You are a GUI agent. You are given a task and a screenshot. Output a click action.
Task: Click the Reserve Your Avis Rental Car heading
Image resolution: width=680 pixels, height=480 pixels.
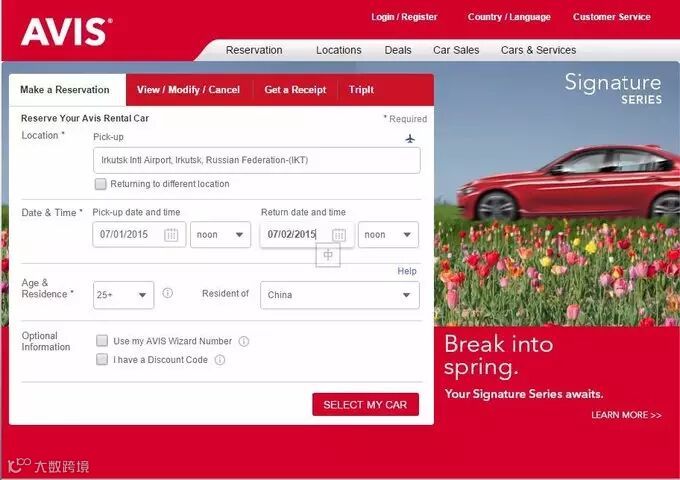tap(85, 118)
